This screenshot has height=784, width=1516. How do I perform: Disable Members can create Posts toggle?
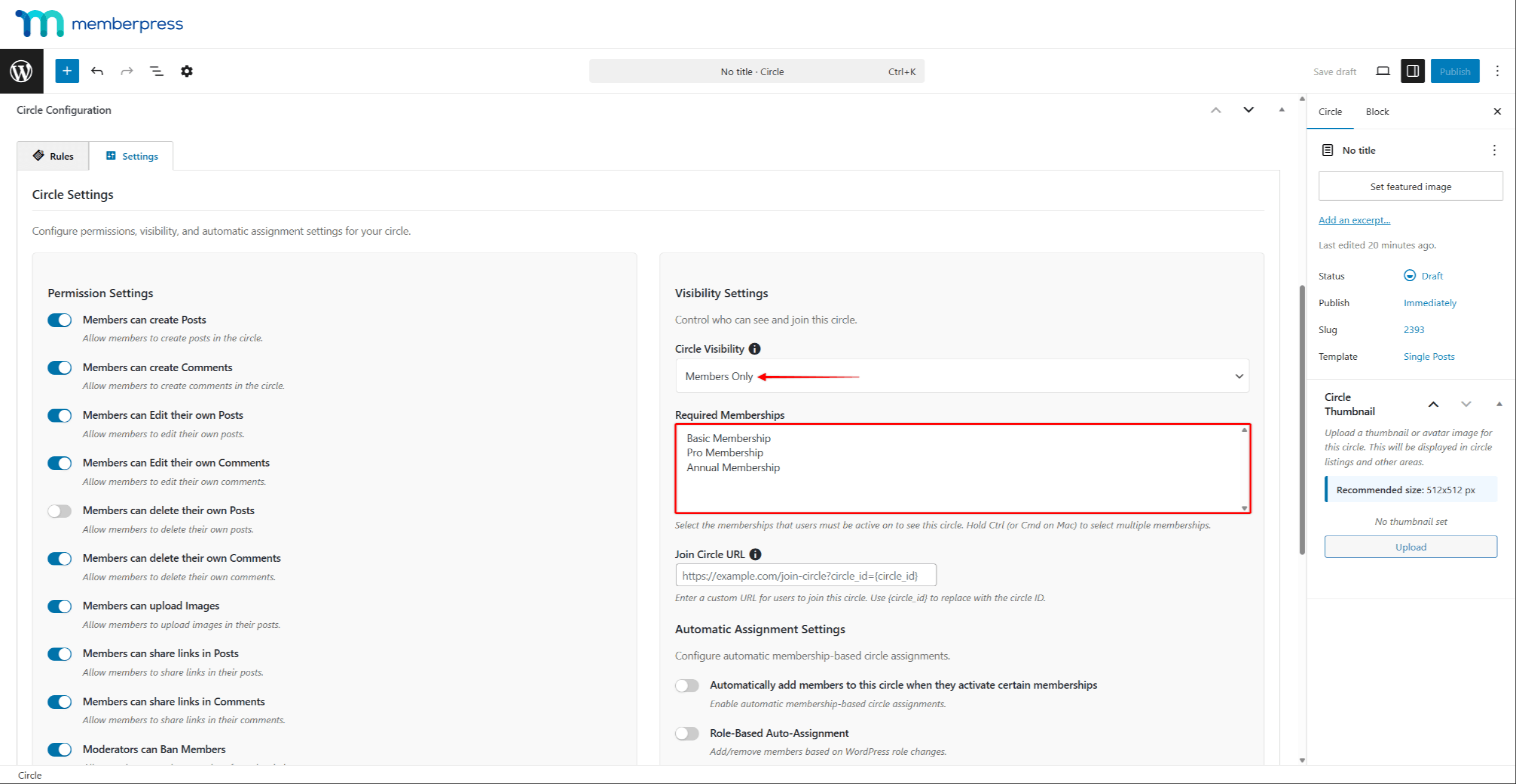click(60, 320)
